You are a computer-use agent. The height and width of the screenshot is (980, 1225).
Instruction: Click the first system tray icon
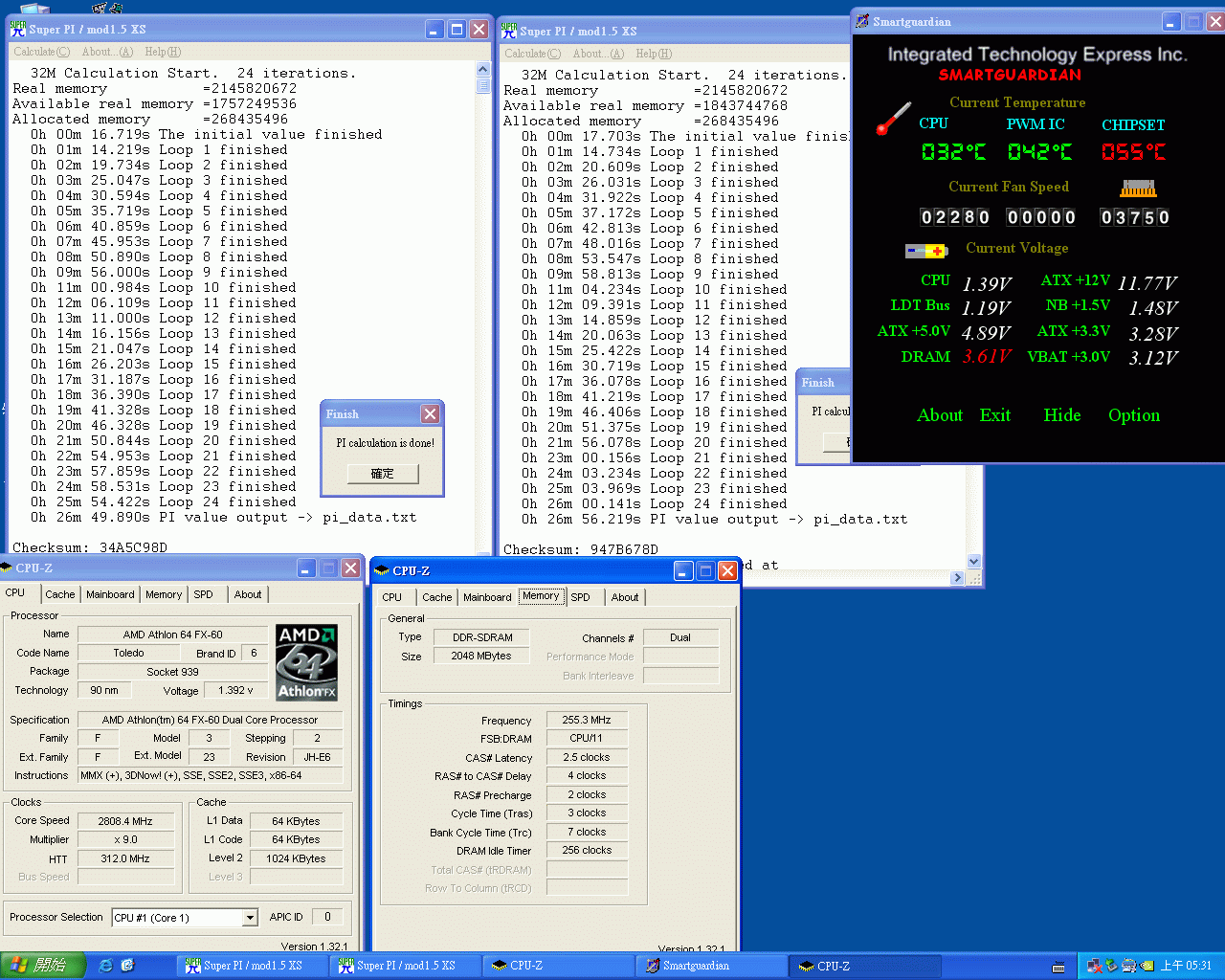click(x=1094, y=966)
